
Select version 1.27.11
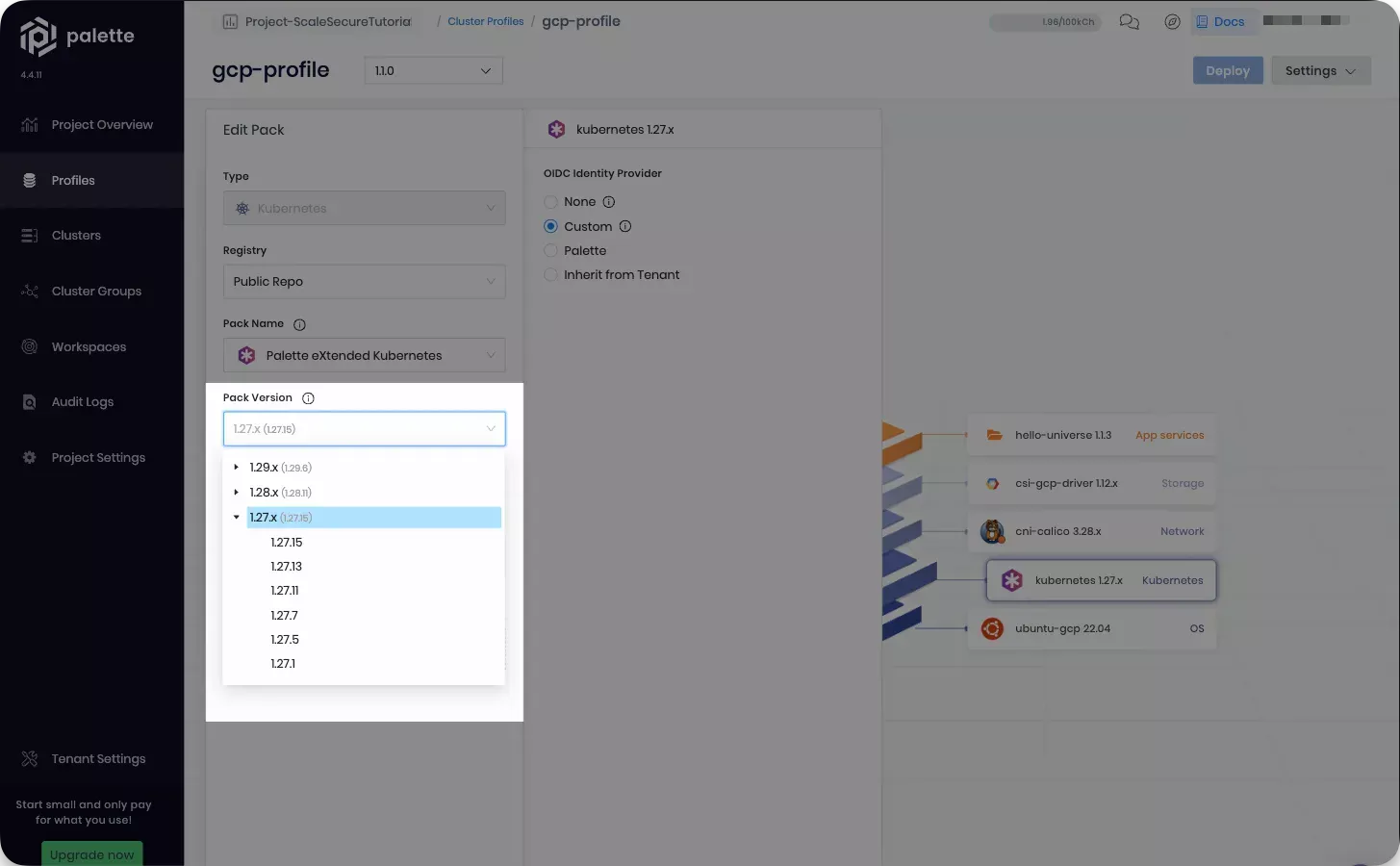coord(285,591)
